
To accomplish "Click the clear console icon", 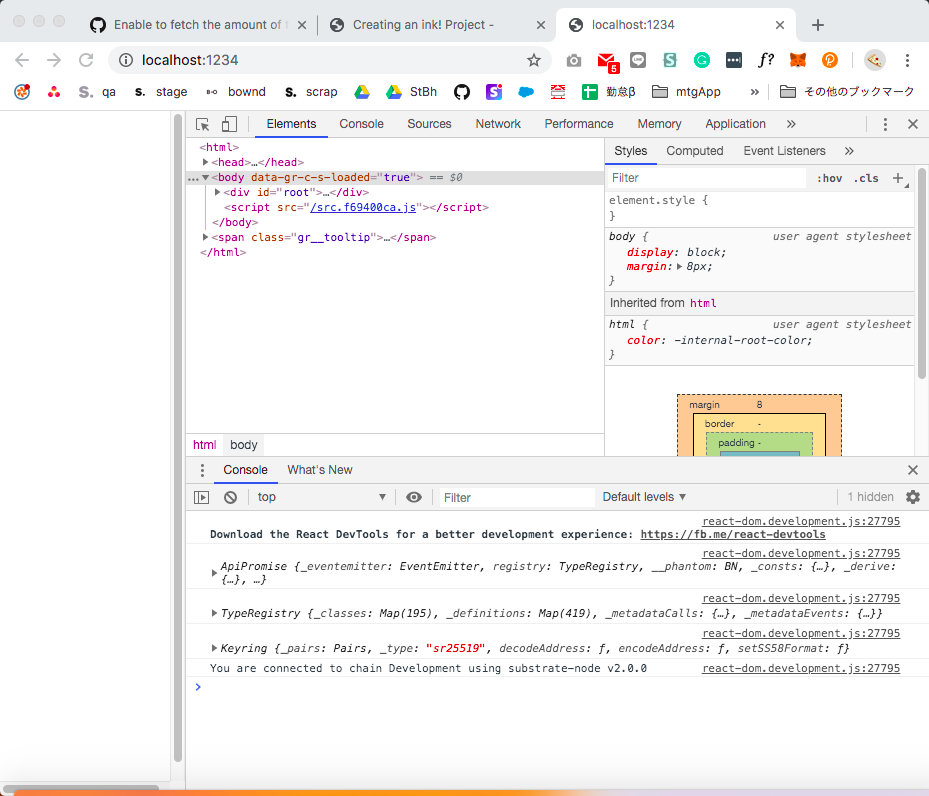I will point(230,498).
